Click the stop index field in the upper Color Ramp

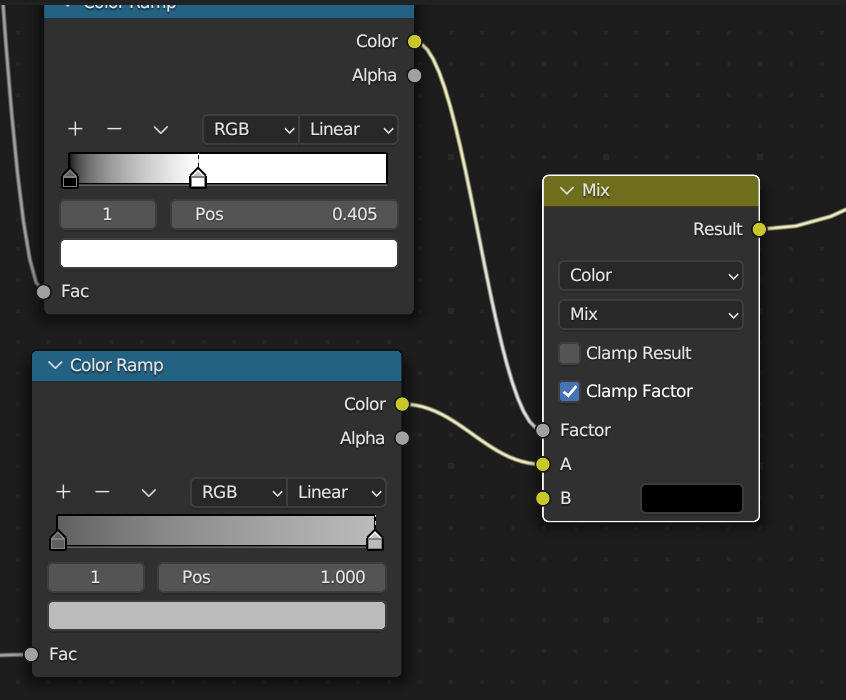pyautogui.click(x=108, y=214)
